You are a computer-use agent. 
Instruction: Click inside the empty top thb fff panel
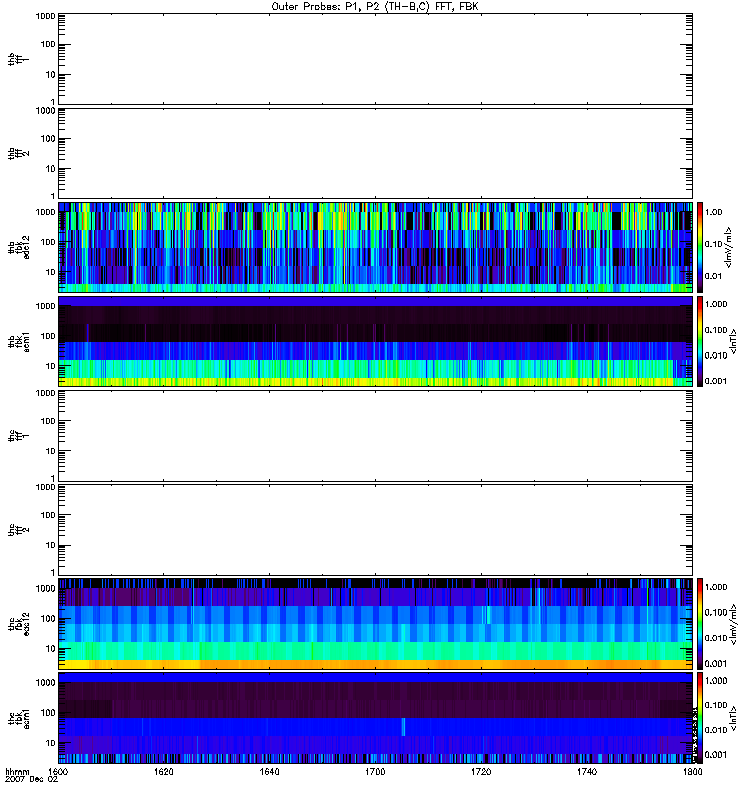[375, 58]
